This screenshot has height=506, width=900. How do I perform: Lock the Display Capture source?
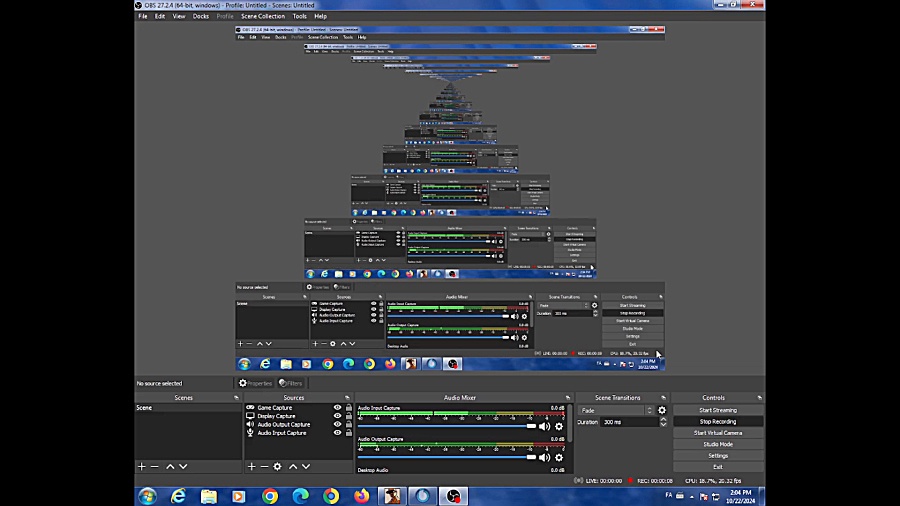(x=348, y=416)
